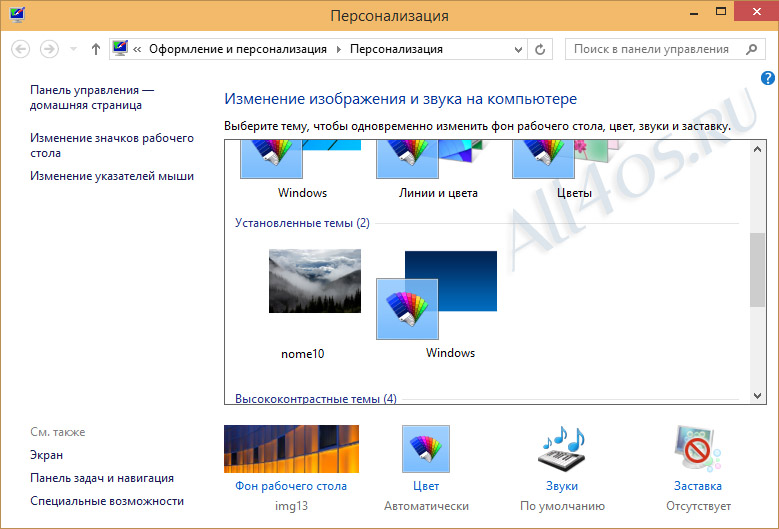Open 'Оформление и персонализация' breadcrumb
779x529 pixels.
tap(238, 49)
